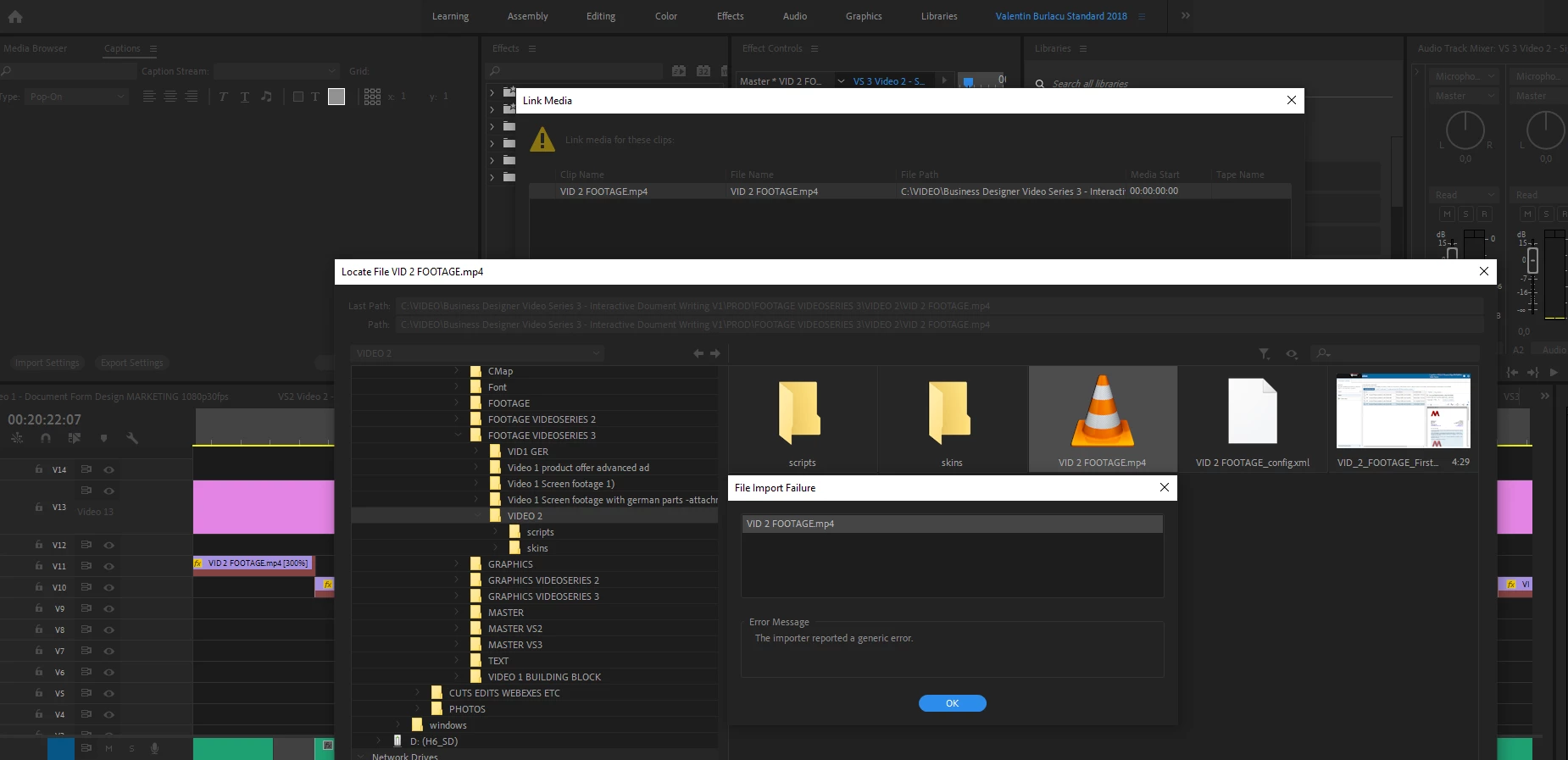Image resolution: width=1568 pixels, height=760 pixels.
Task: Expand the CUTS EDITS WEBEXES ETC folder
Action: pos(418,692)
